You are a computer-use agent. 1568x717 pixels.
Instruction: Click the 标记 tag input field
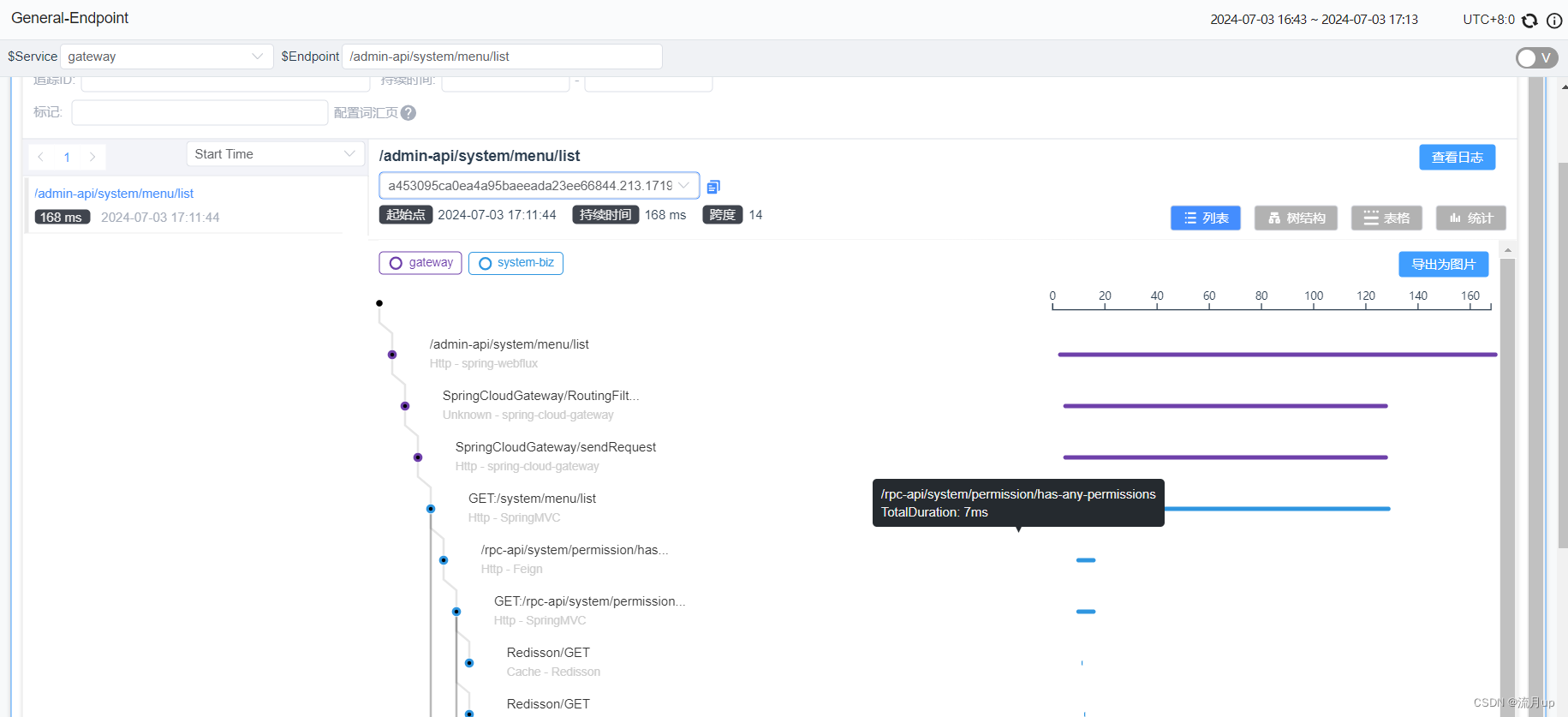click(200, 112)
